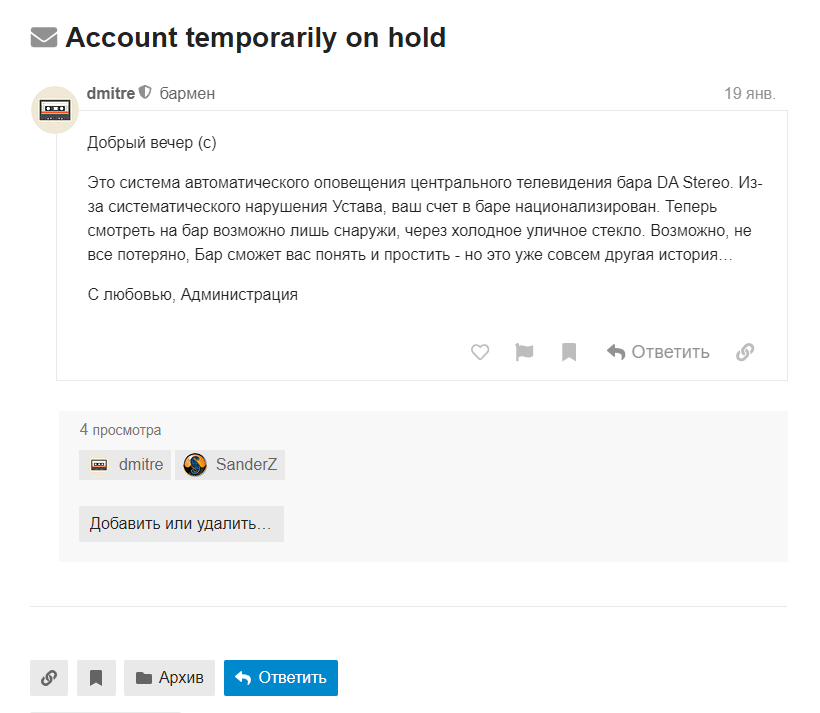
Task: Click the бармен user title text
Action: (187, 93)
